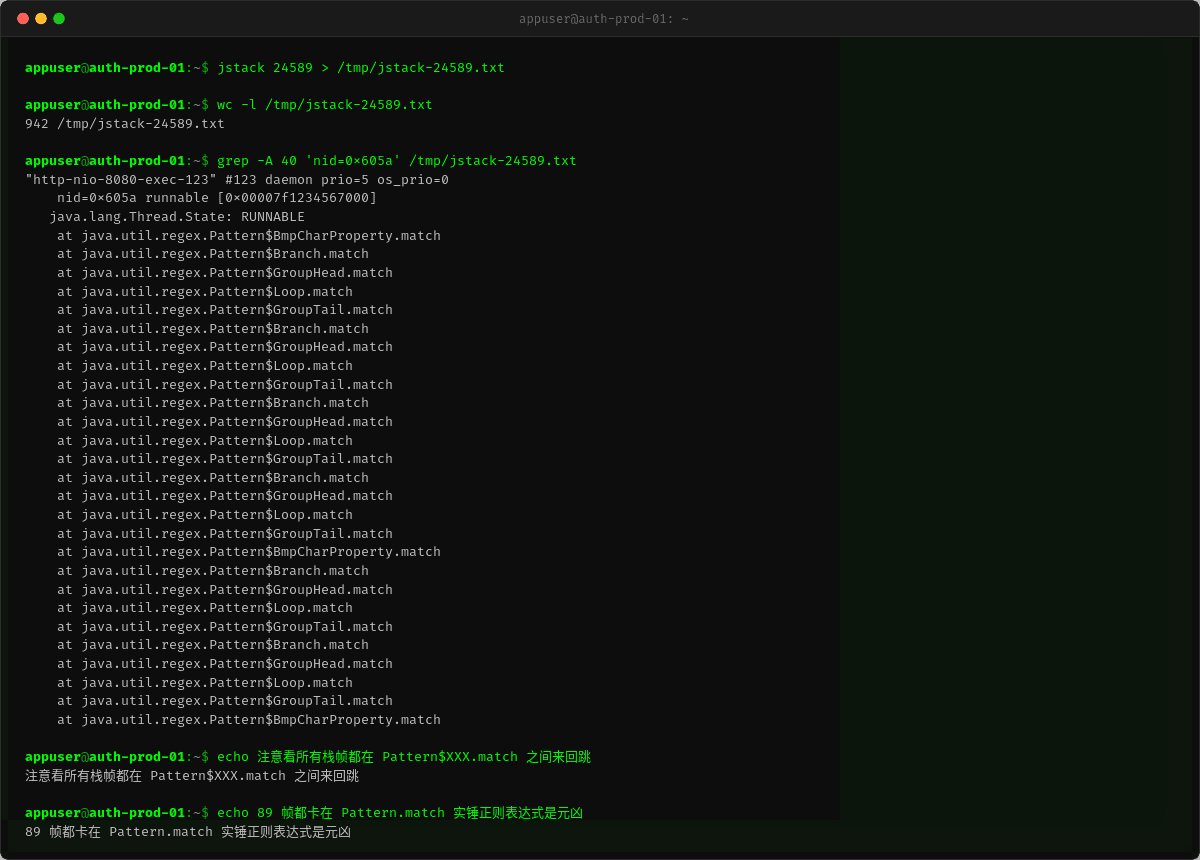Click java.lang.Thread.State: RUNNABLE line

[x=177, y=217]
